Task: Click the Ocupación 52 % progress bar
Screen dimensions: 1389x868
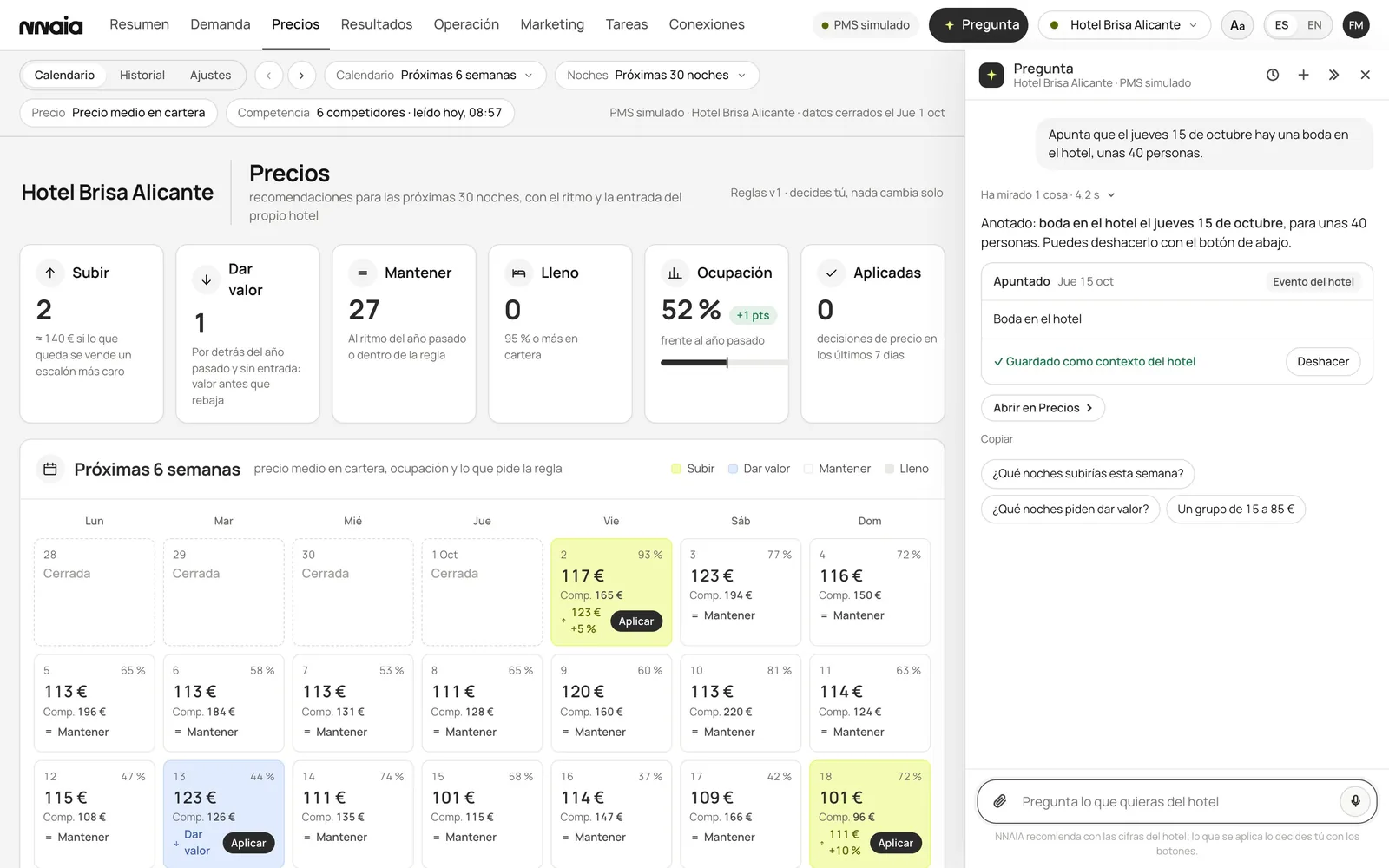Action: tap(723, 363)
